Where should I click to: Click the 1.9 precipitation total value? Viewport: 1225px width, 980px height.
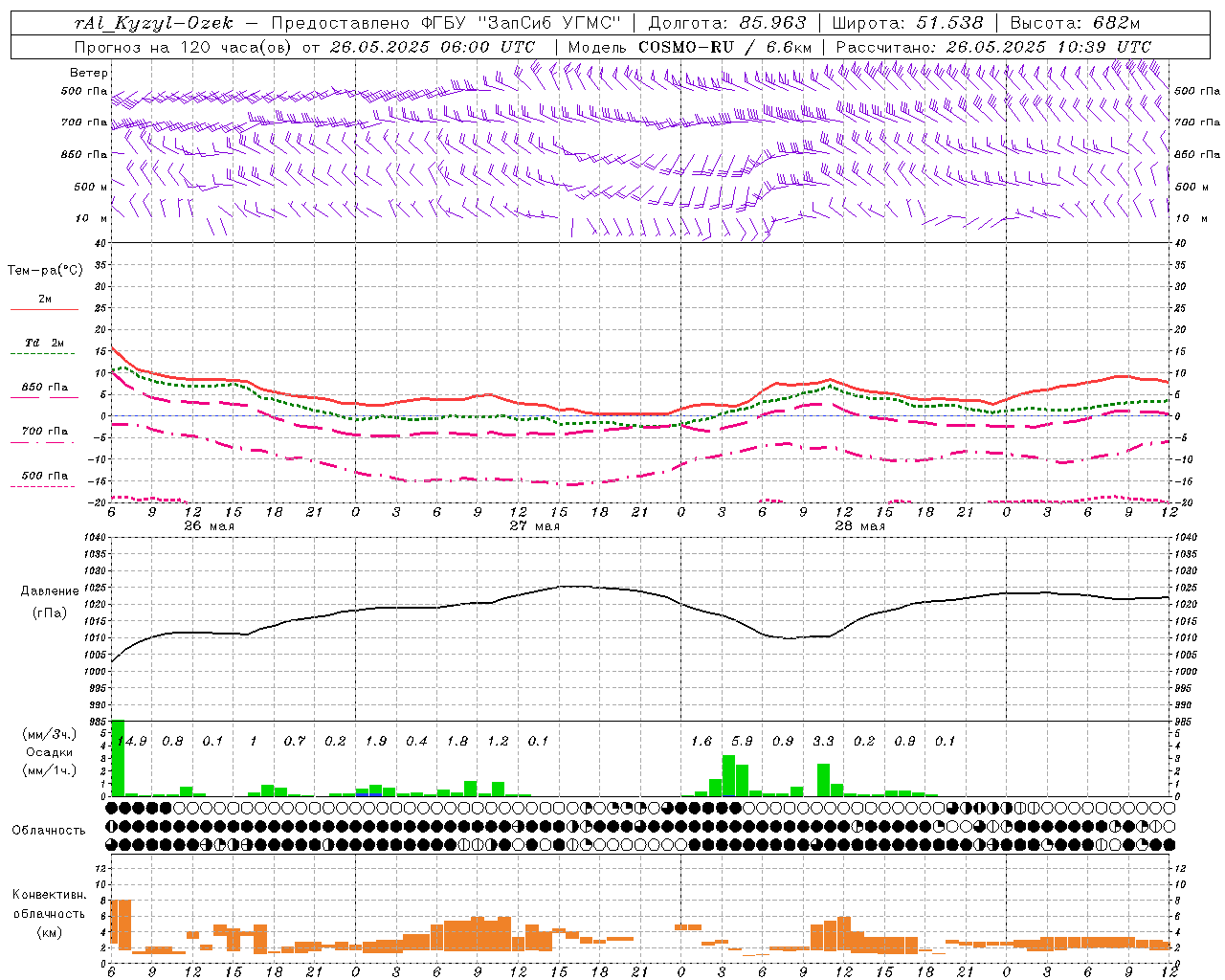376,742
